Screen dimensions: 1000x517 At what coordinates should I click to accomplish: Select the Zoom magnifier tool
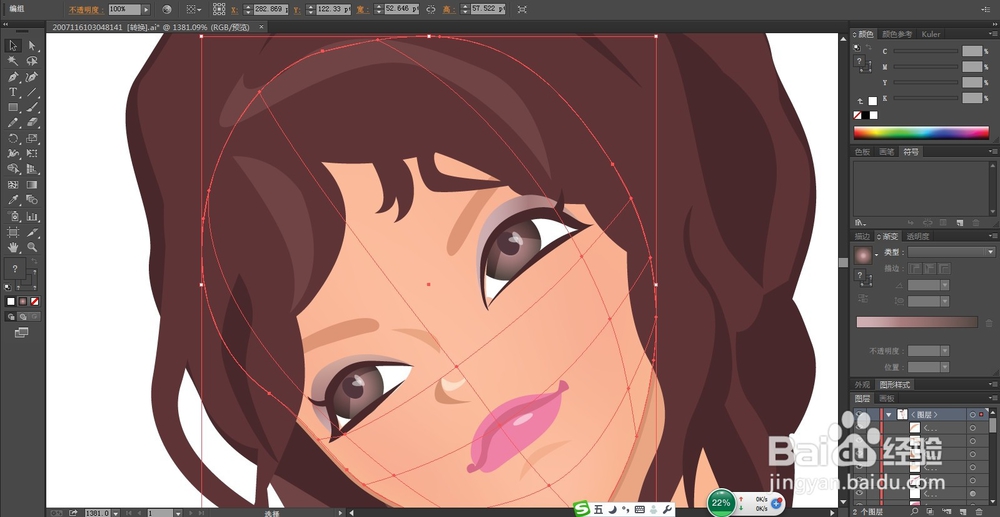tap(32, 247)
